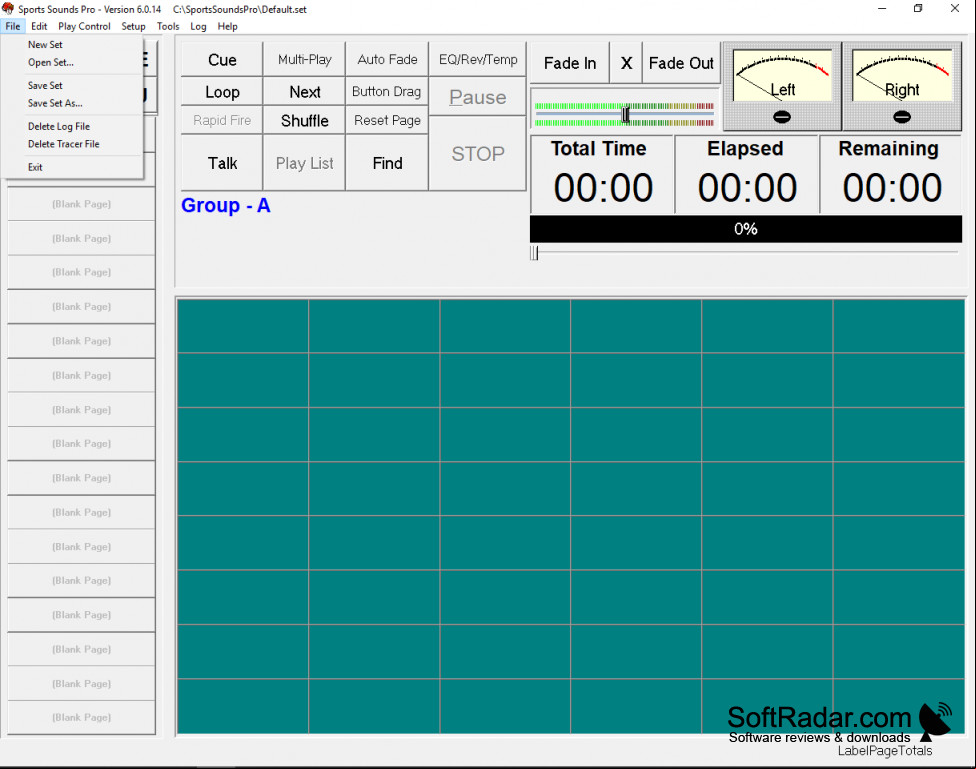Image resolution: width=976 pixels, height=769 pixels.
Task: Click the Cue button
Action: tap(222, 60)
